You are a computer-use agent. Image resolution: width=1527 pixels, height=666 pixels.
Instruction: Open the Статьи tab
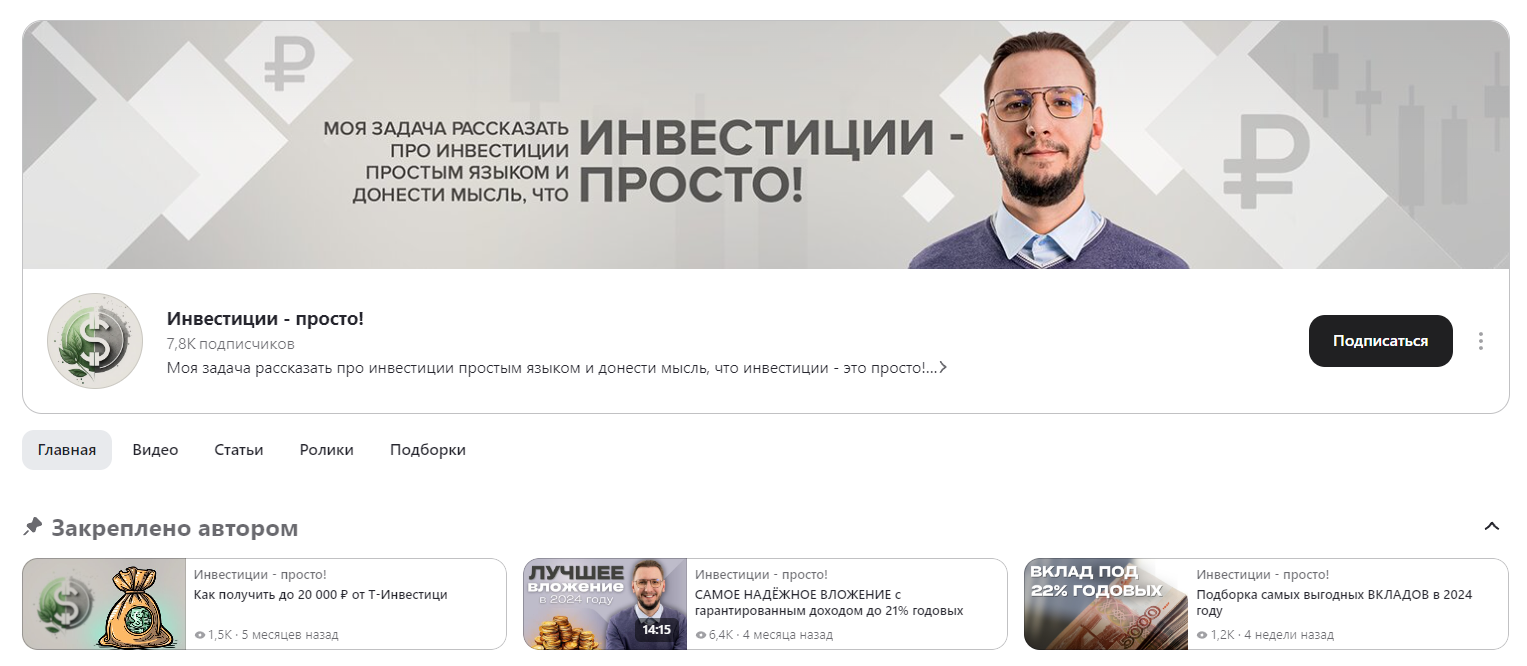[239, 450]
